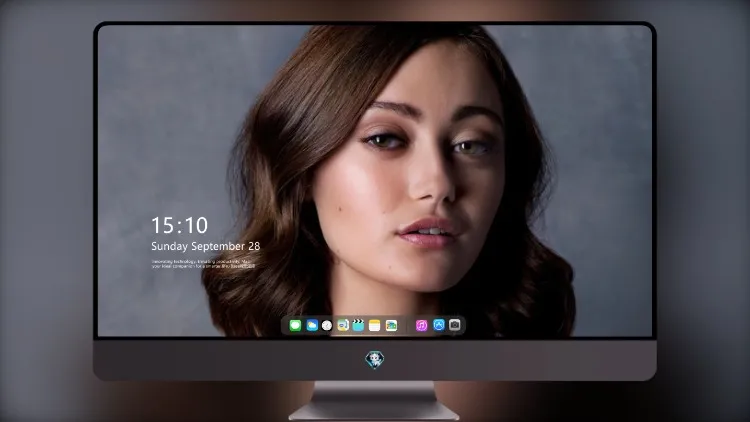This screenshot has height=422, width=750.
Task: Select the Sunday September 28 date text
Action: click(206, 246)
